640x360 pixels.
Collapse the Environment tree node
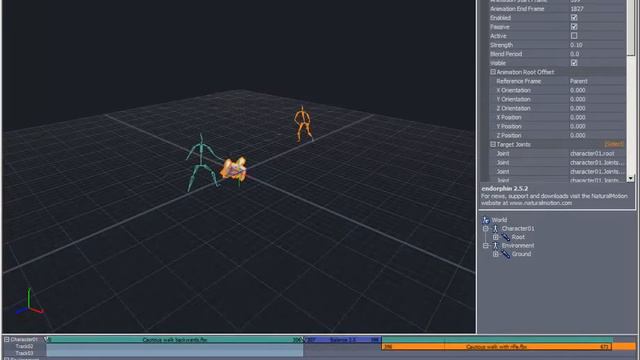point(486,245)
